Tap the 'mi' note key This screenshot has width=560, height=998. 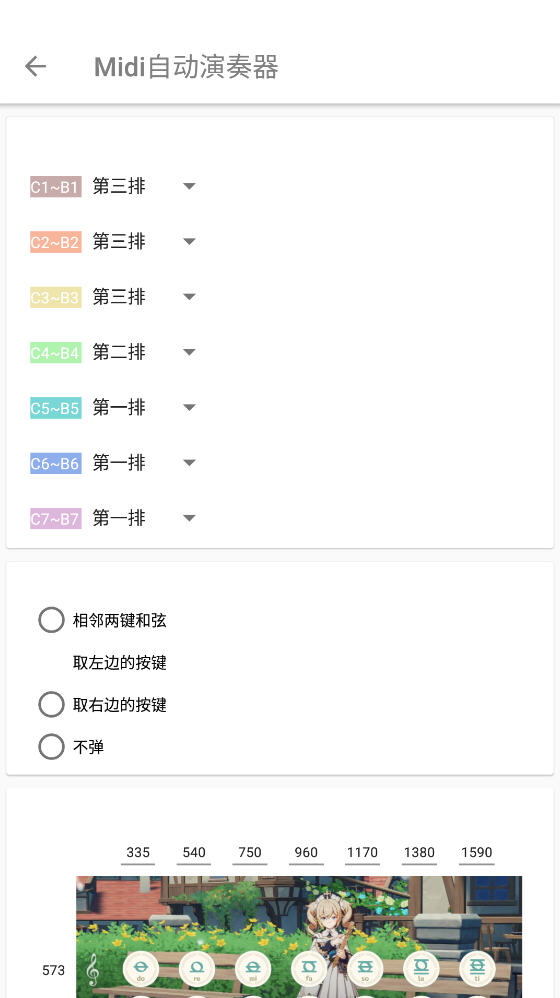pyautogui.click(x=253, y=969)
